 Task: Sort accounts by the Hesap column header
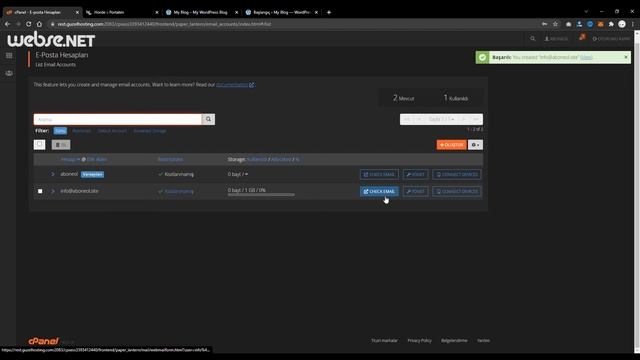(x=70, y=159)
